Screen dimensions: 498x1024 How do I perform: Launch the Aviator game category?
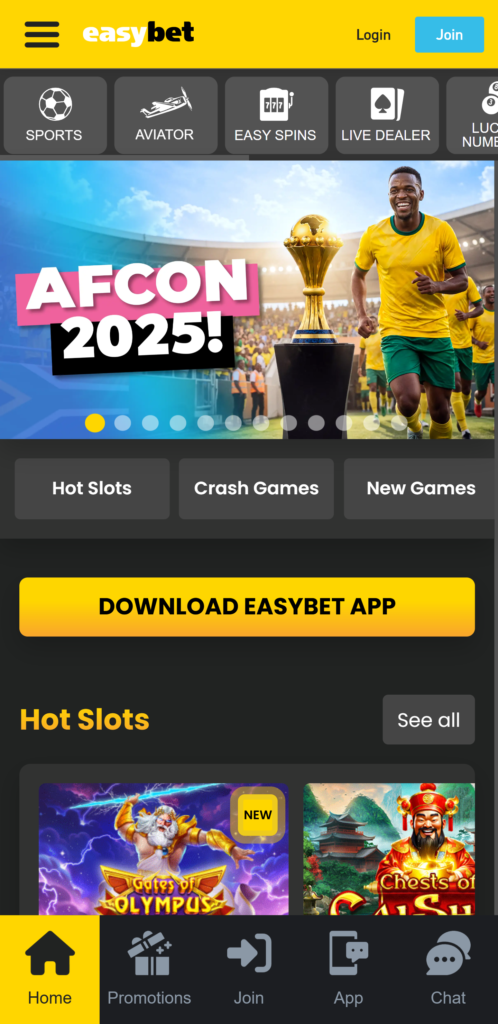(165, 115)
